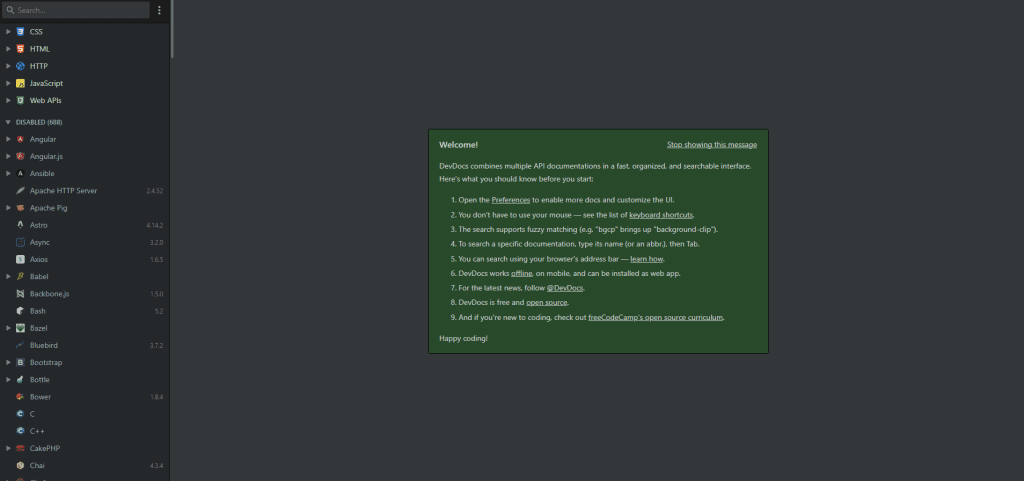Select the Bower documentation entry
The image size is (1024, 481).
[x=85, y=397]
